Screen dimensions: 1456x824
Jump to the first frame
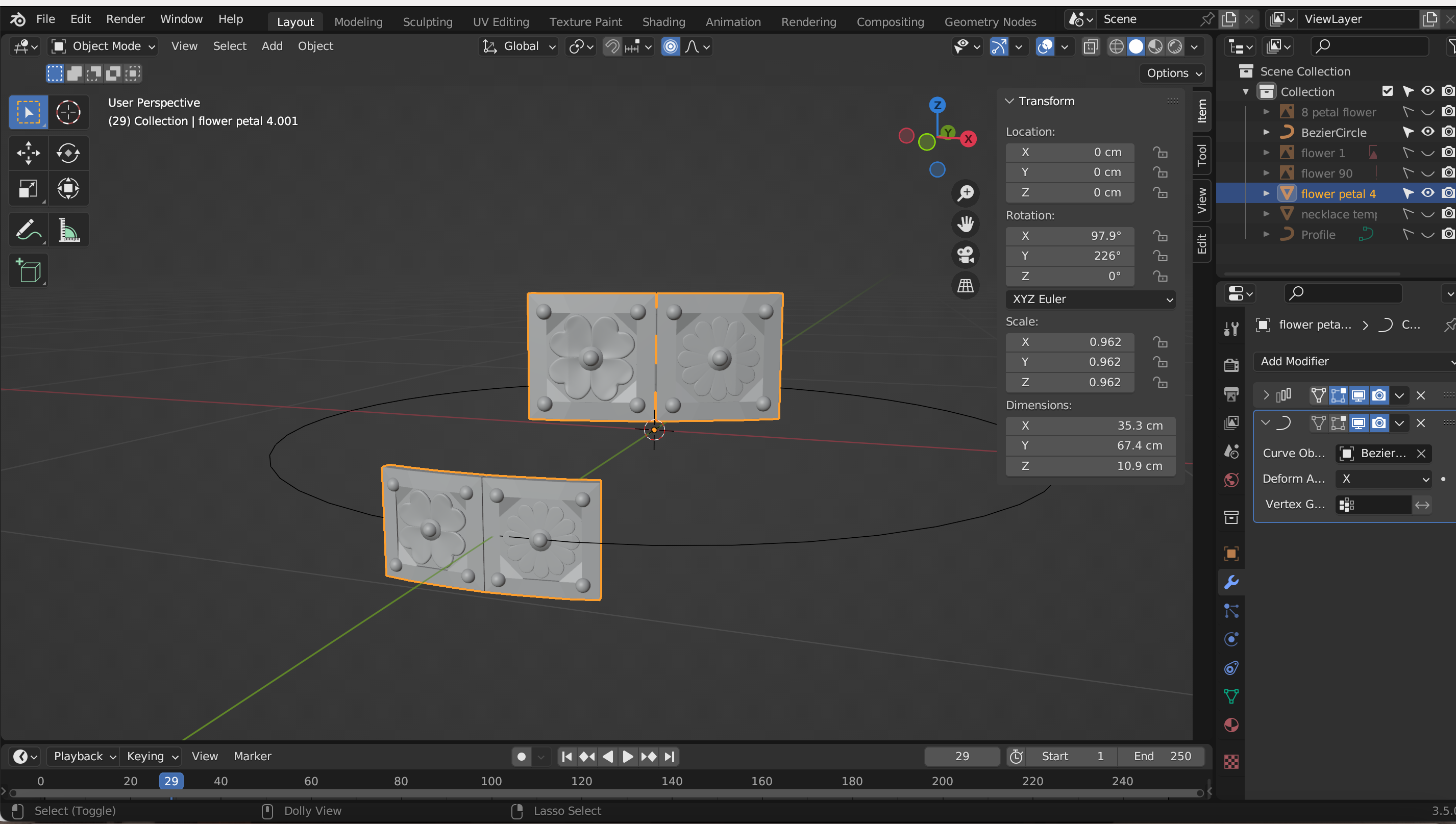click(566, 756)
